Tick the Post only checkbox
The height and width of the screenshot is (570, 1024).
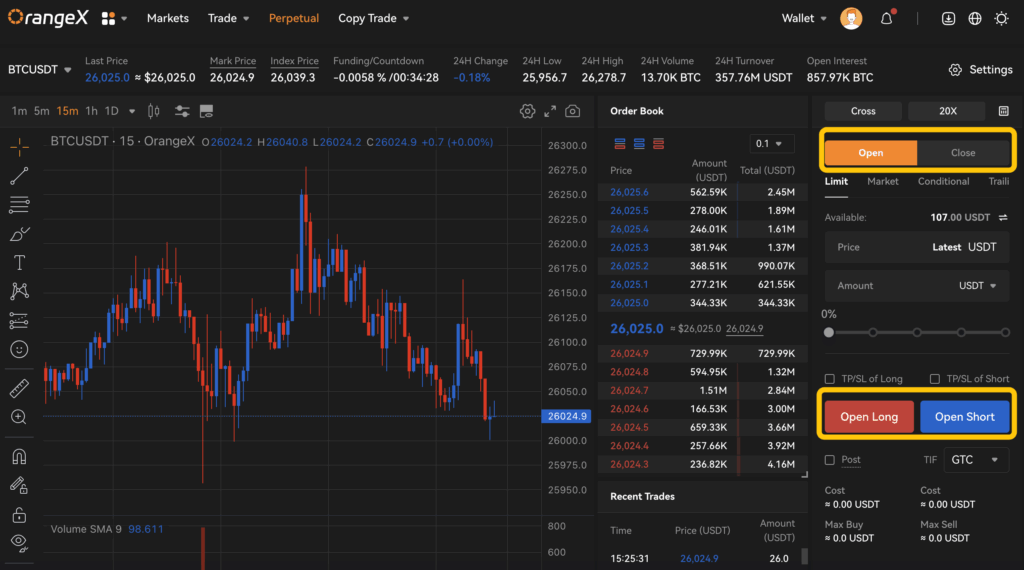[830, 460]
